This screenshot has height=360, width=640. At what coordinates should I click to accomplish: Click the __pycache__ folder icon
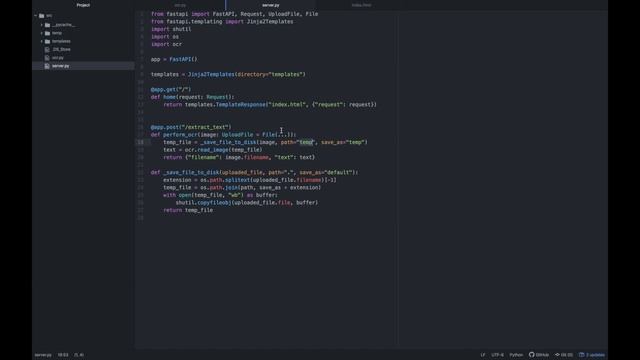47,25
